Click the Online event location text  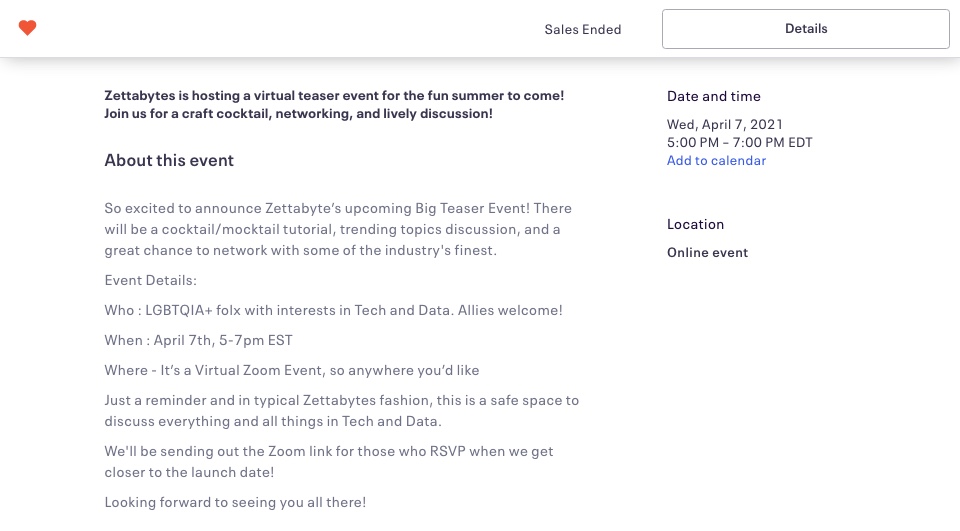pyautogui.click(x=707, y=252)
